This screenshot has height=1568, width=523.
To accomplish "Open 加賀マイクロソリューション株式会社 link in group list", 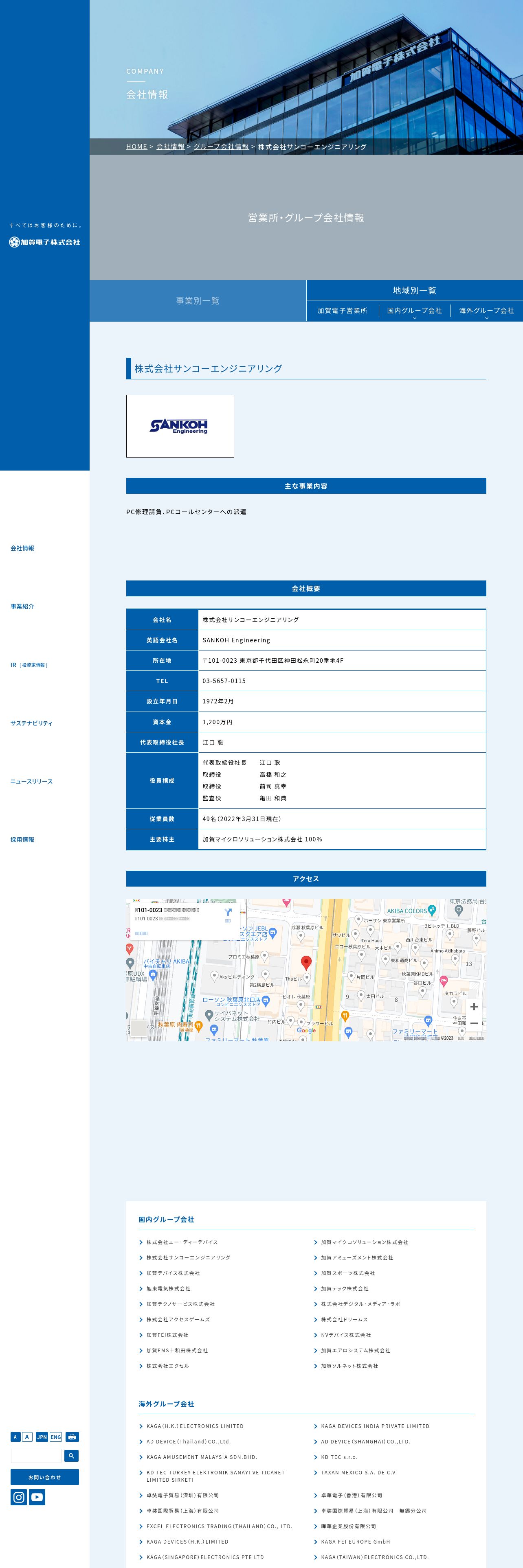I will click(364, 1242).
